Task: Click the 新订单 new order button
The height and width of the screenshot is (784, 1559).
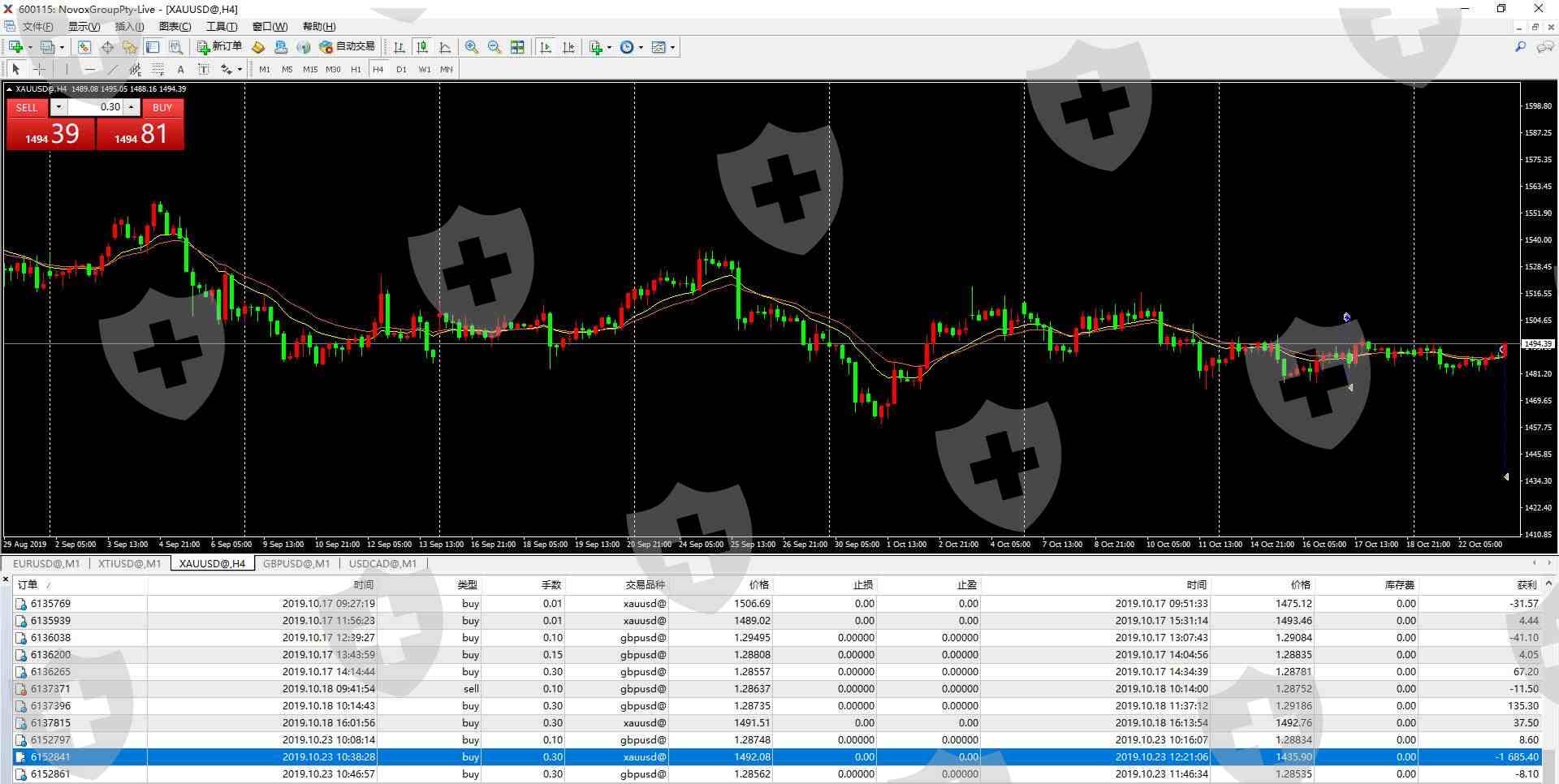Action: 220,47
